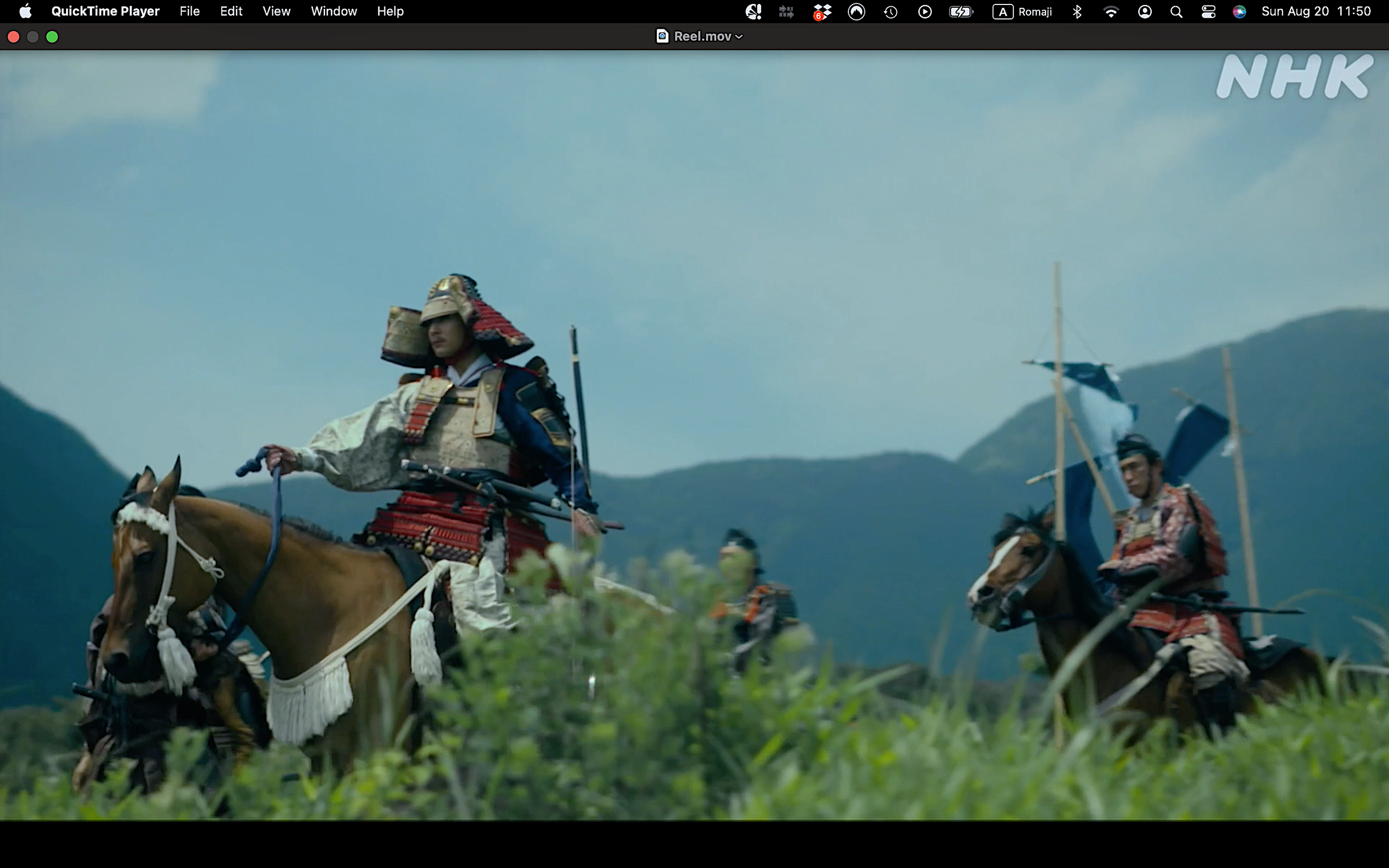Launch Siri from the menu bar
This screenshot has width=1389, height=868.
click(1239, 12)
